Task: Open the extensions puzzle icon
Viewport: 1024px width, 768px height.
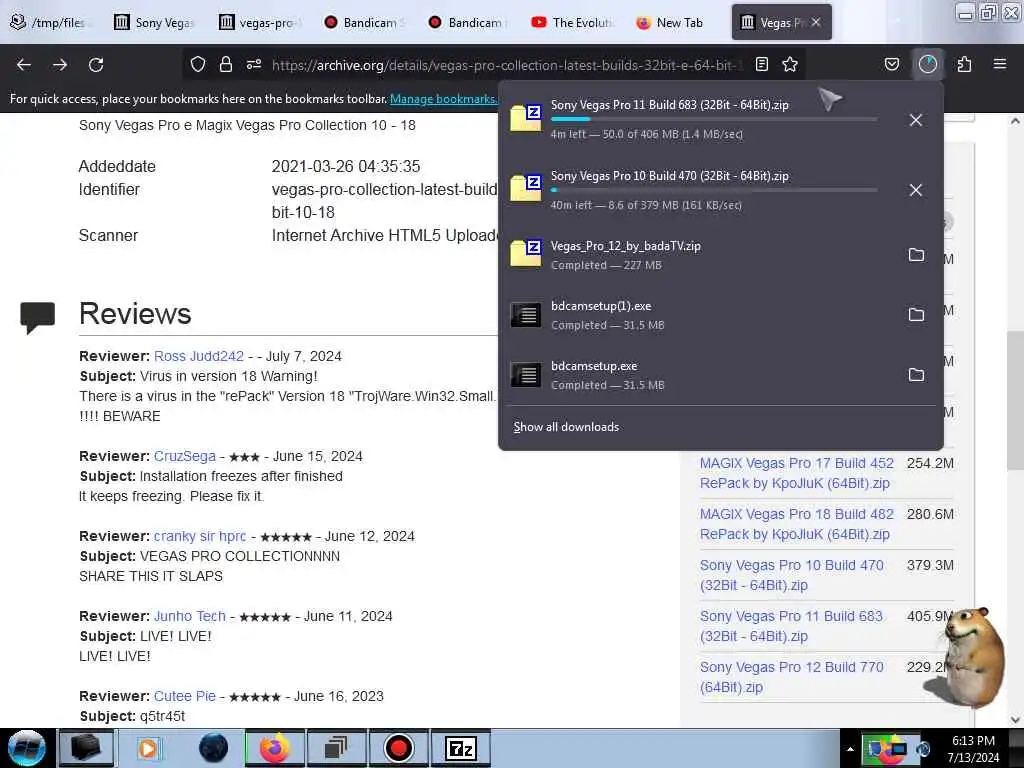Action: pos(964,64)
